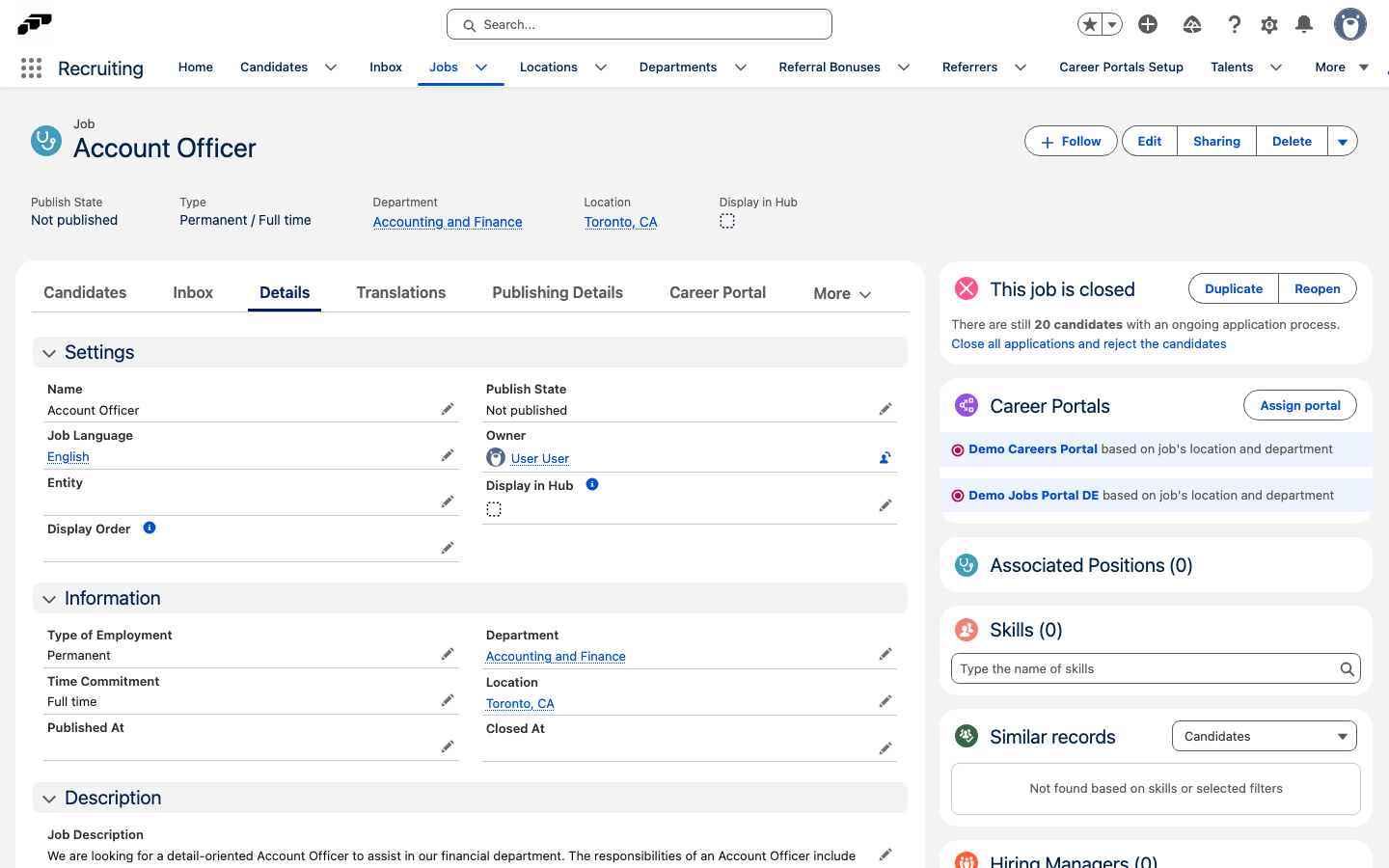Image resolution: width=1389 pixels, height=868 pixels.
Task: Collapse the Description section
Action: point(49,799)
